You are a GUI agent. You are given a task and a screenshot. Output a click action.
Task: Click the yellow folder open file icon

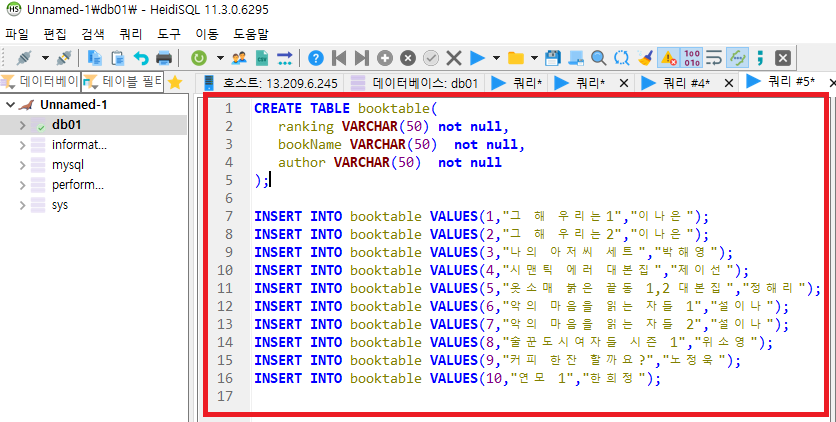coord(516,58)
